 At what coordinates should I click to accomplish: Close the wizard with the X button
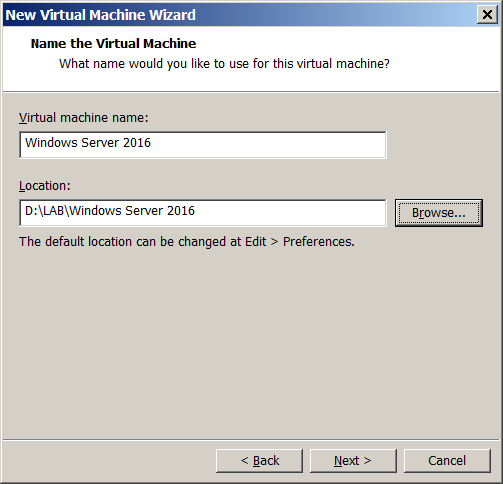point(487,15)
